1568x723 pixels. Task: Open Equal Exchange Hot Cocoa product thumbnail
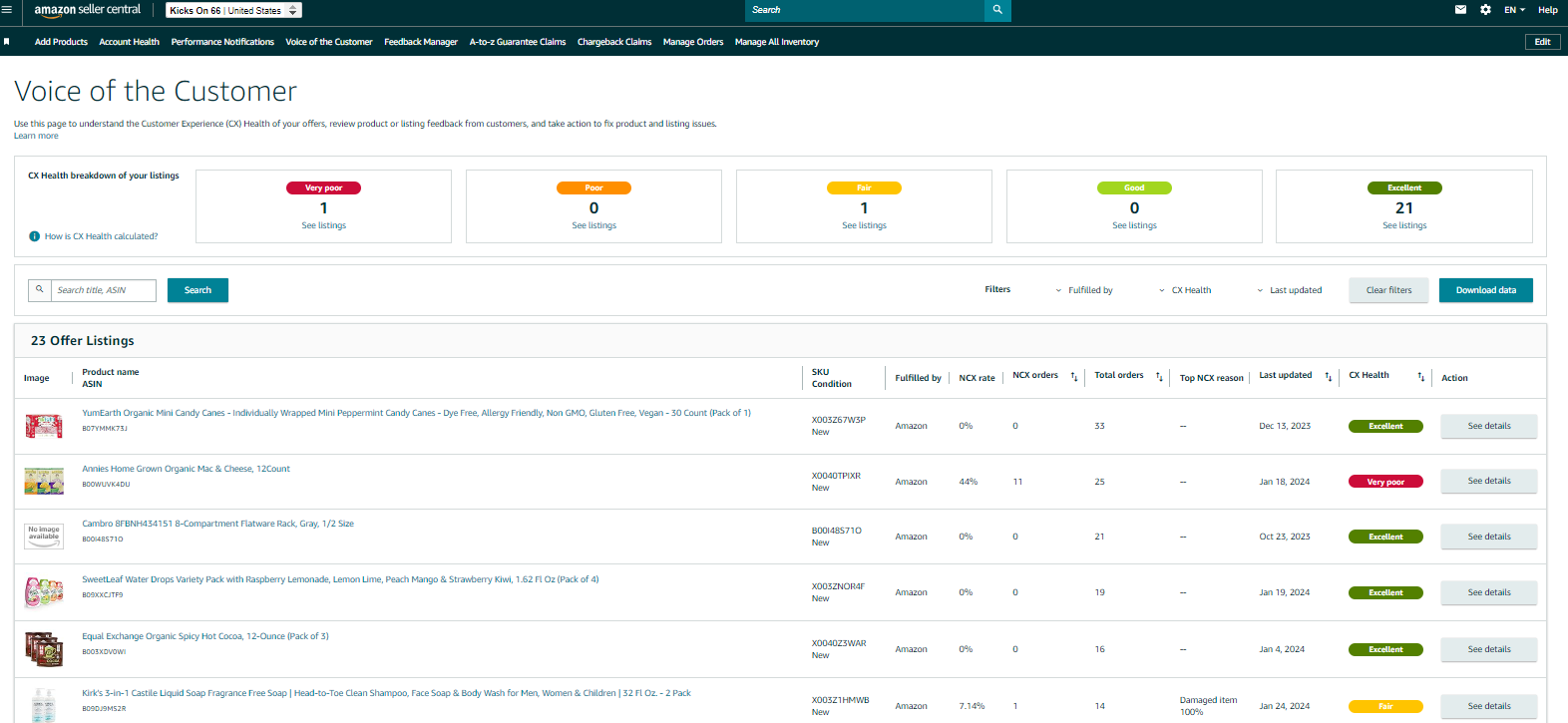44,649
